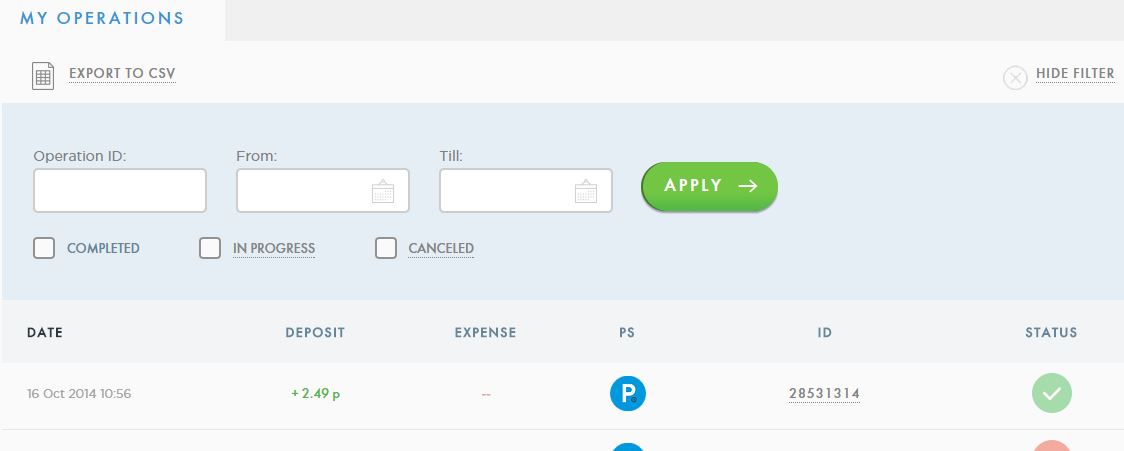Enable the Completed filter checkbox
The image size is (1124, 451).
coord(44,248)
